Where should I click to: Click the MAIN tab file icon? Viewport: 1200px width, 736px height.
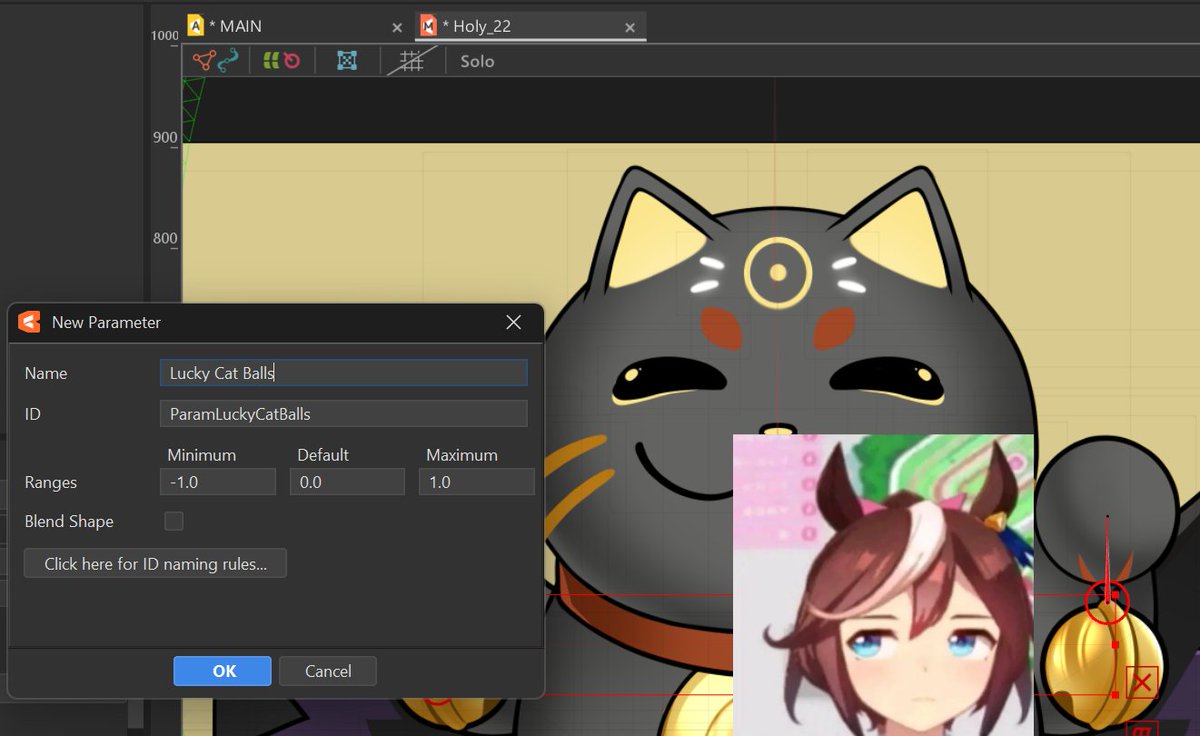[195, 27]
